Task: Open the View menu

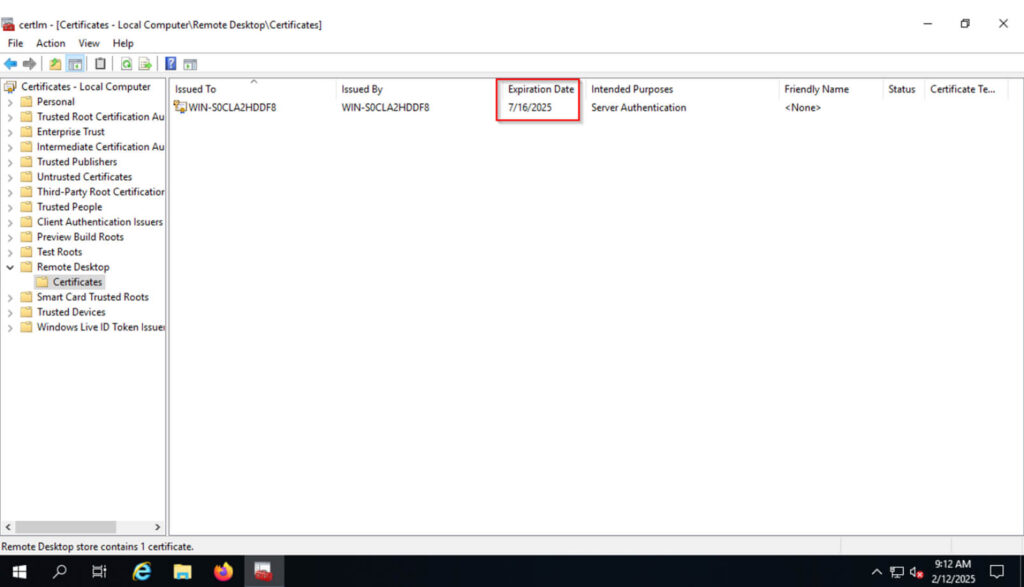Action: 89,43
